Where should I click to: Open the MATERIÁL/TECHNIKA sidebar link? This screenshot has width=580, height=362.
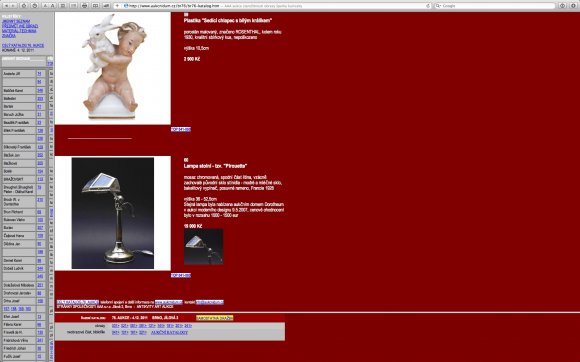click(19, 31)
